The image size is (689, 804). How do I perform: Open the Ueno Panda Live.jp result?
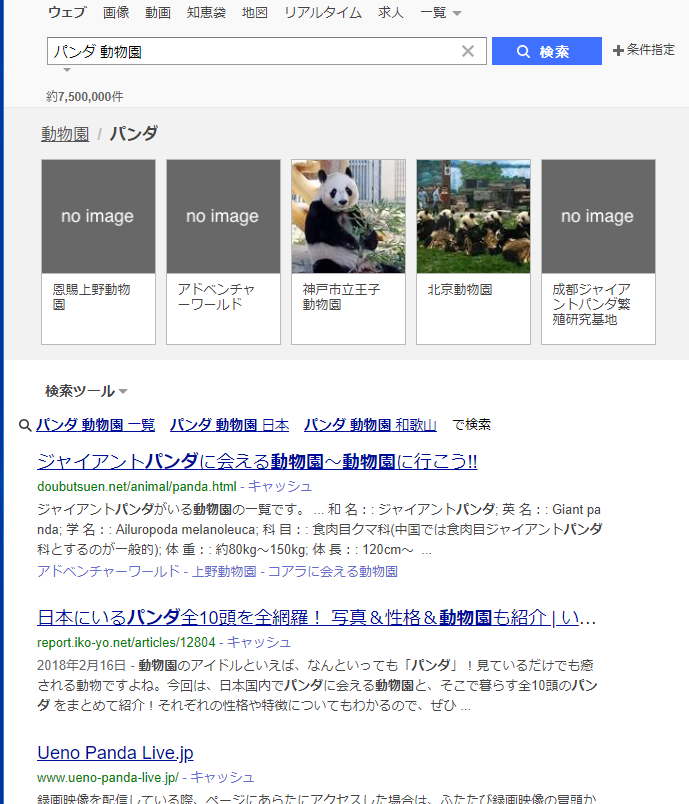click(115, 753)
